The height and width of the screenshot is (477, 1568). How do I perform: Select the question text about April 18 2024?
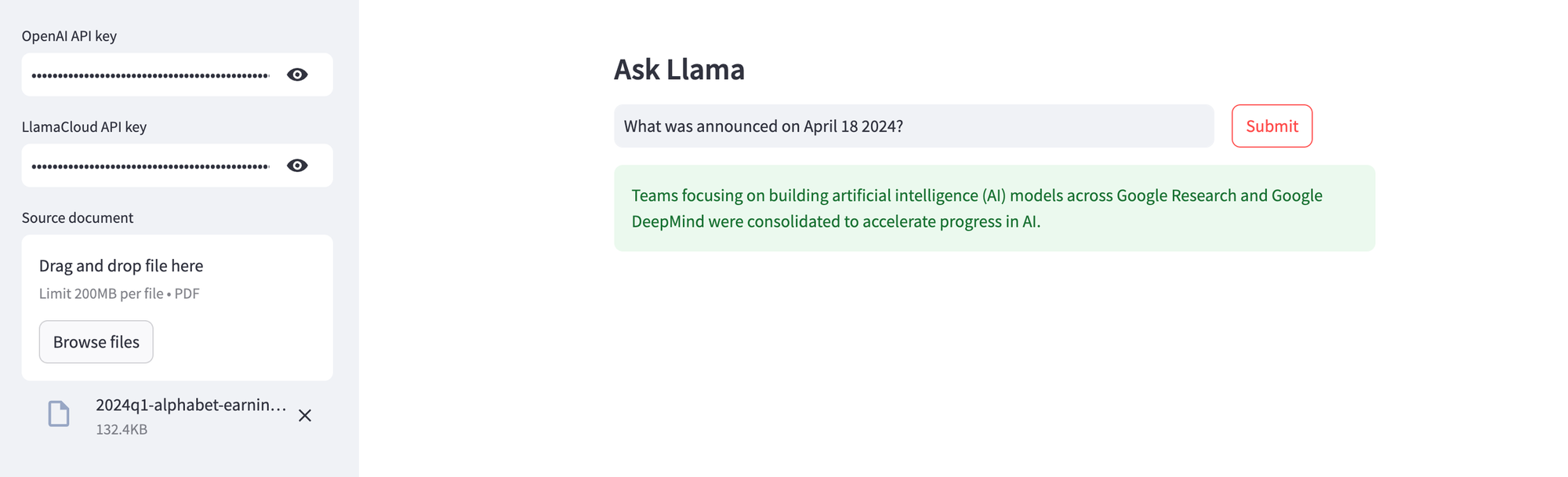click(764, 126)
